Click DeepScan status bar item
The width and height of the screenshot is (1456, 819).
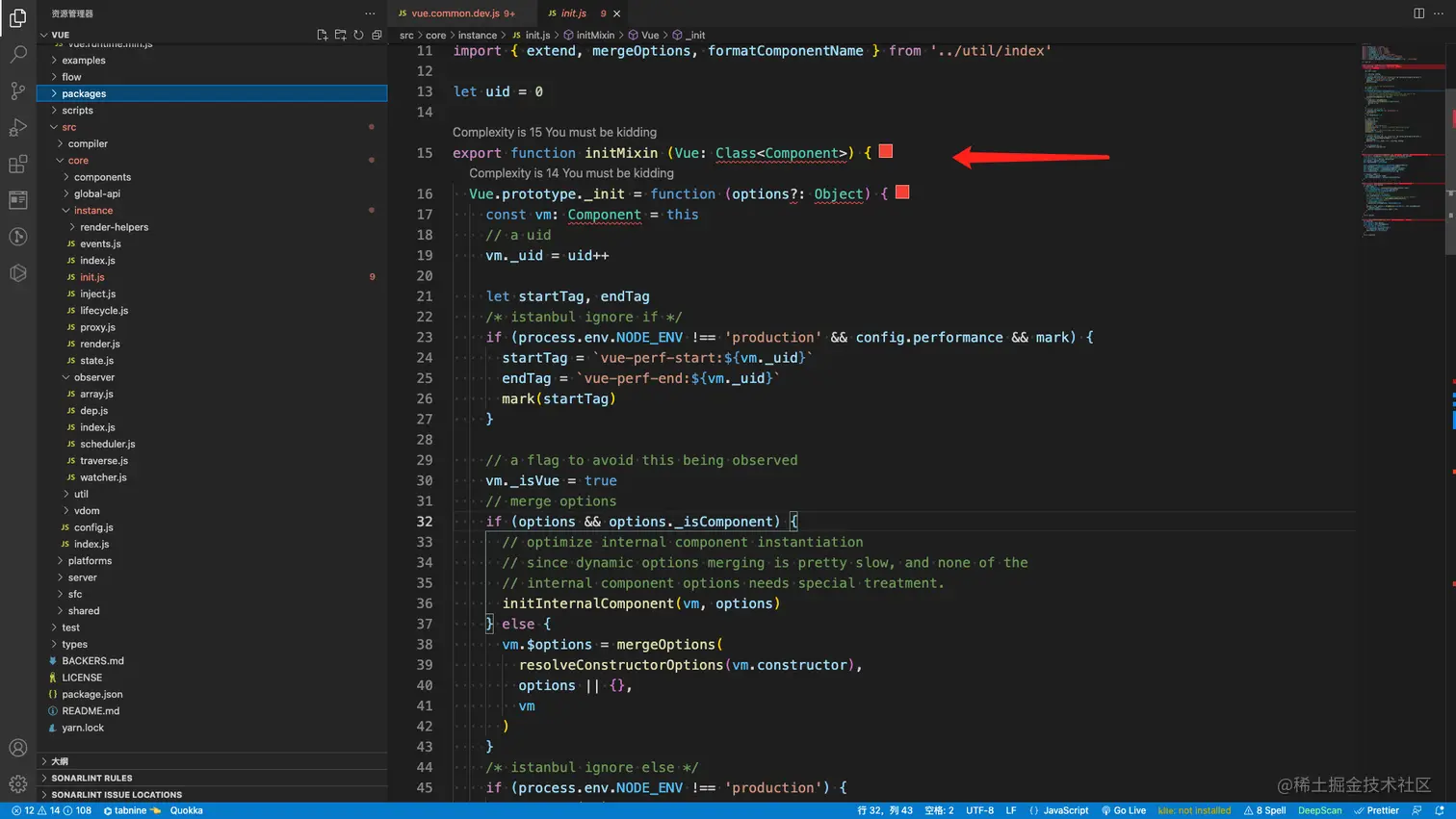pos(1319,810)
